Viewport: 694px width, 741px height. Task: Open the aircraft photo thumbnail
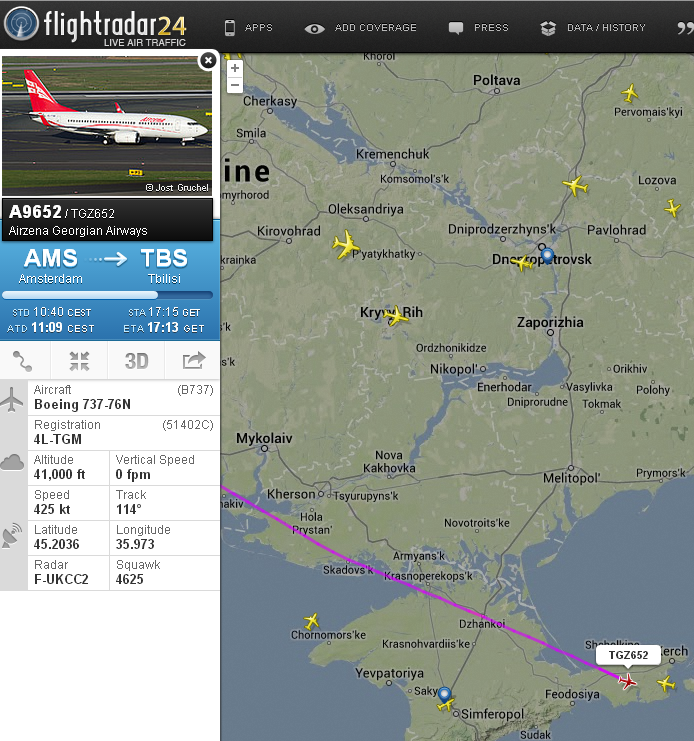pos(107,125)
